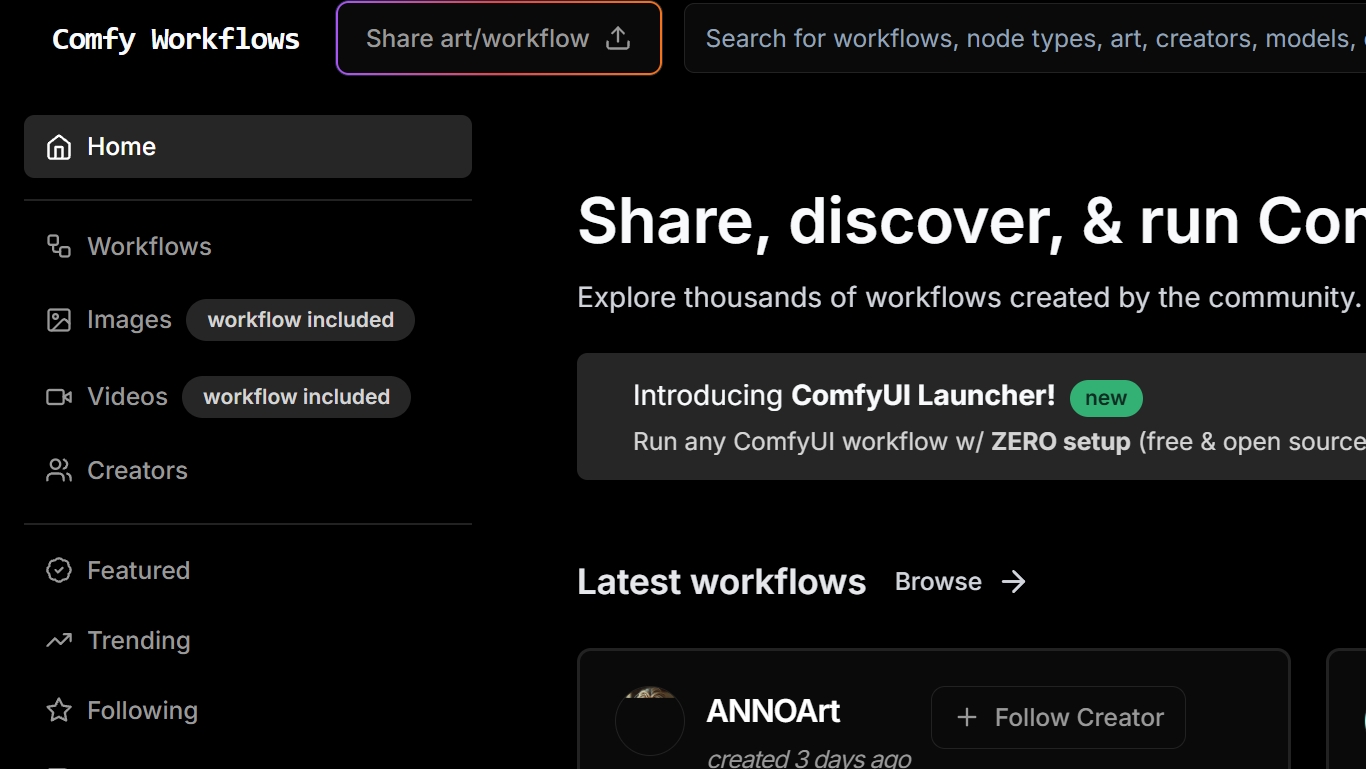This screenshot has width=1366, height=769.
Task: Click the Creators people icon
Action: click(x=59, y=470)
